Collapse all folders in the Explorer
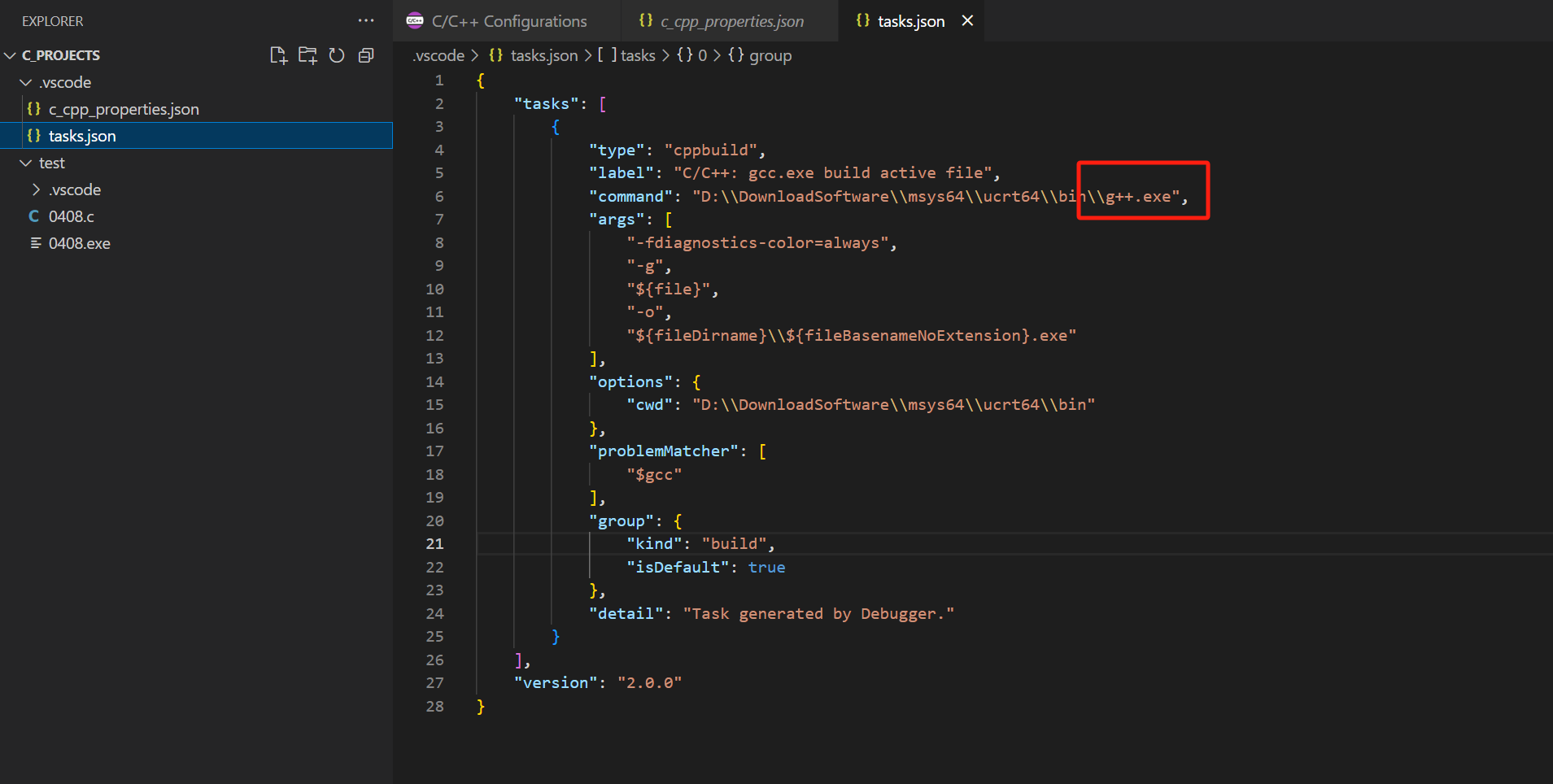This screenshot has width=1553, height=784. (x=366, y=55)
